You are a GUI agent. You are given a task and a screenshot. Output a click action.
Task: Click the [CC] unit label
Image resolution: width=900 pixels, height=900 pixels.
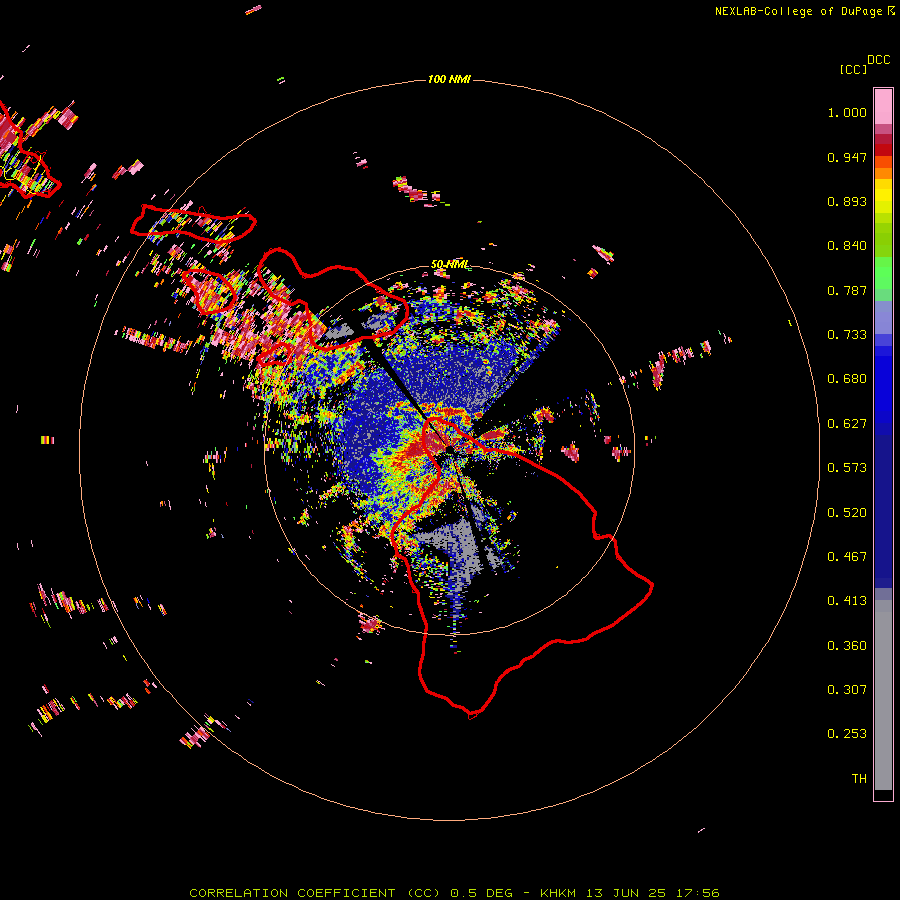[853, 69]
